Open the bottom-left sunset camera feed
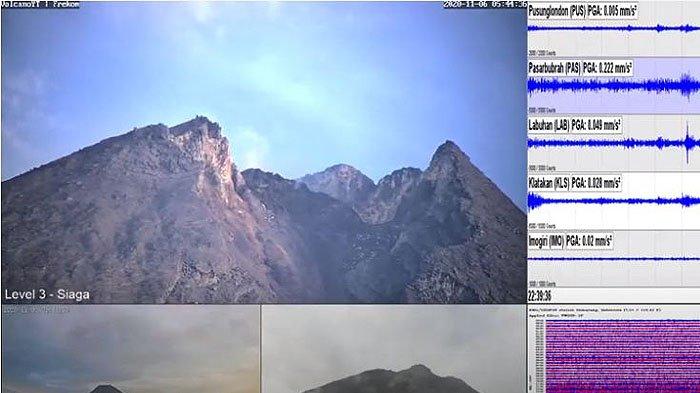The image size is (700, 393). coord(131,349)
